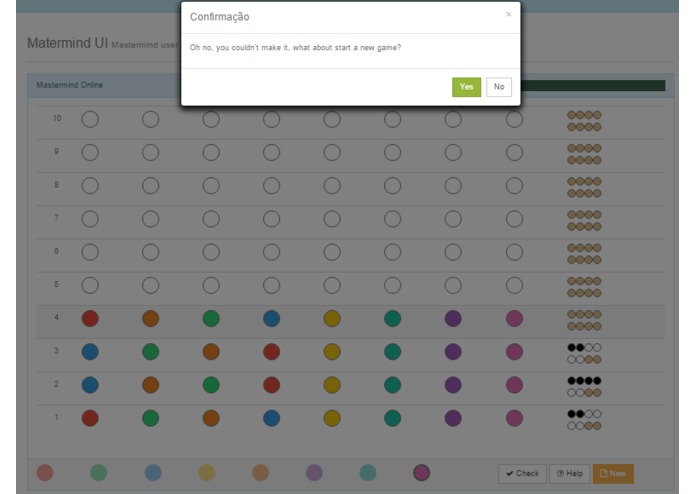
Task: Click the Confirmação dialog title
Action: tap(219, 17)
